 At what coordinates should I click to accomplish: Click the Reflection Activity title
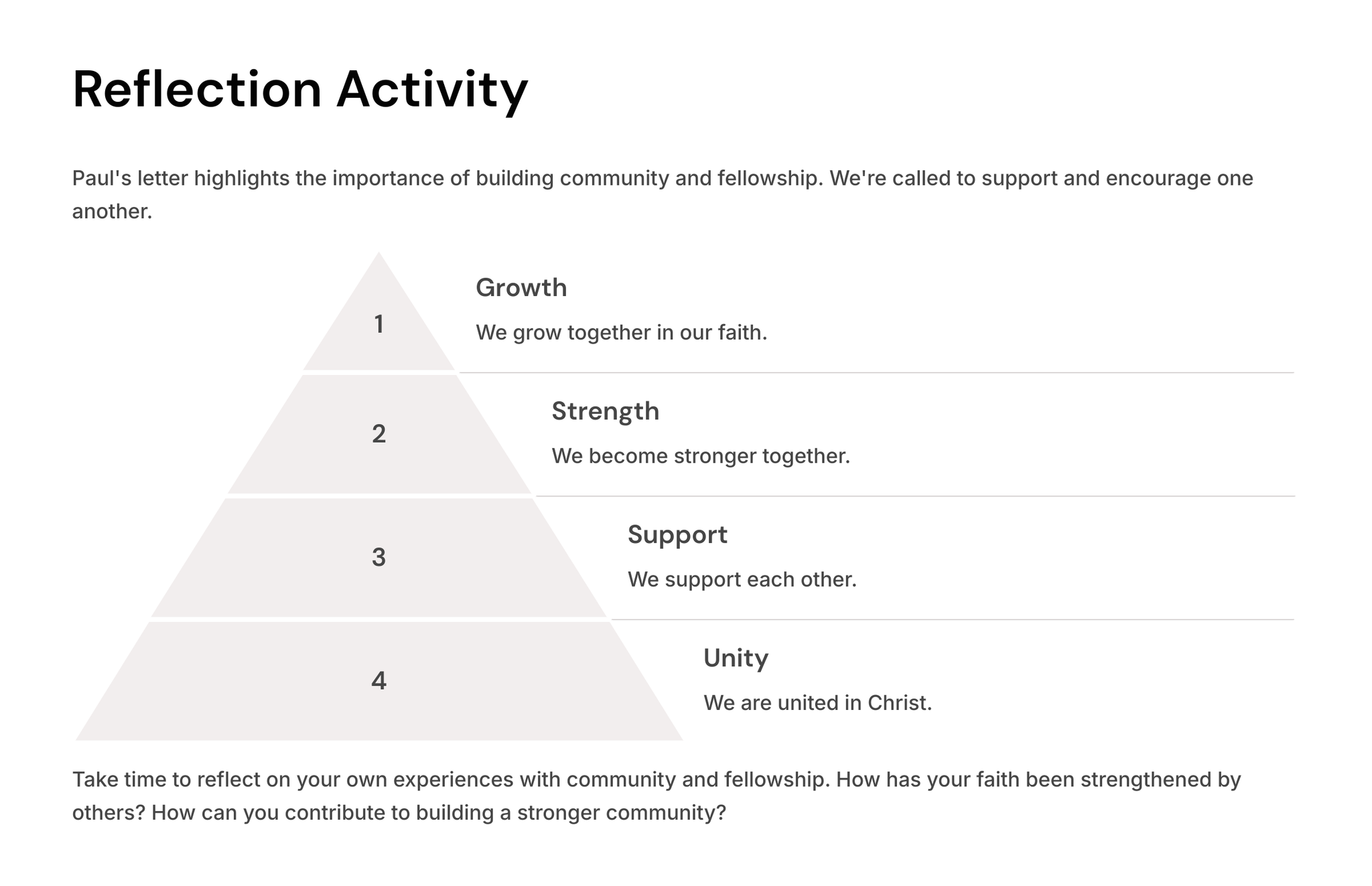[x=300, y=90]
